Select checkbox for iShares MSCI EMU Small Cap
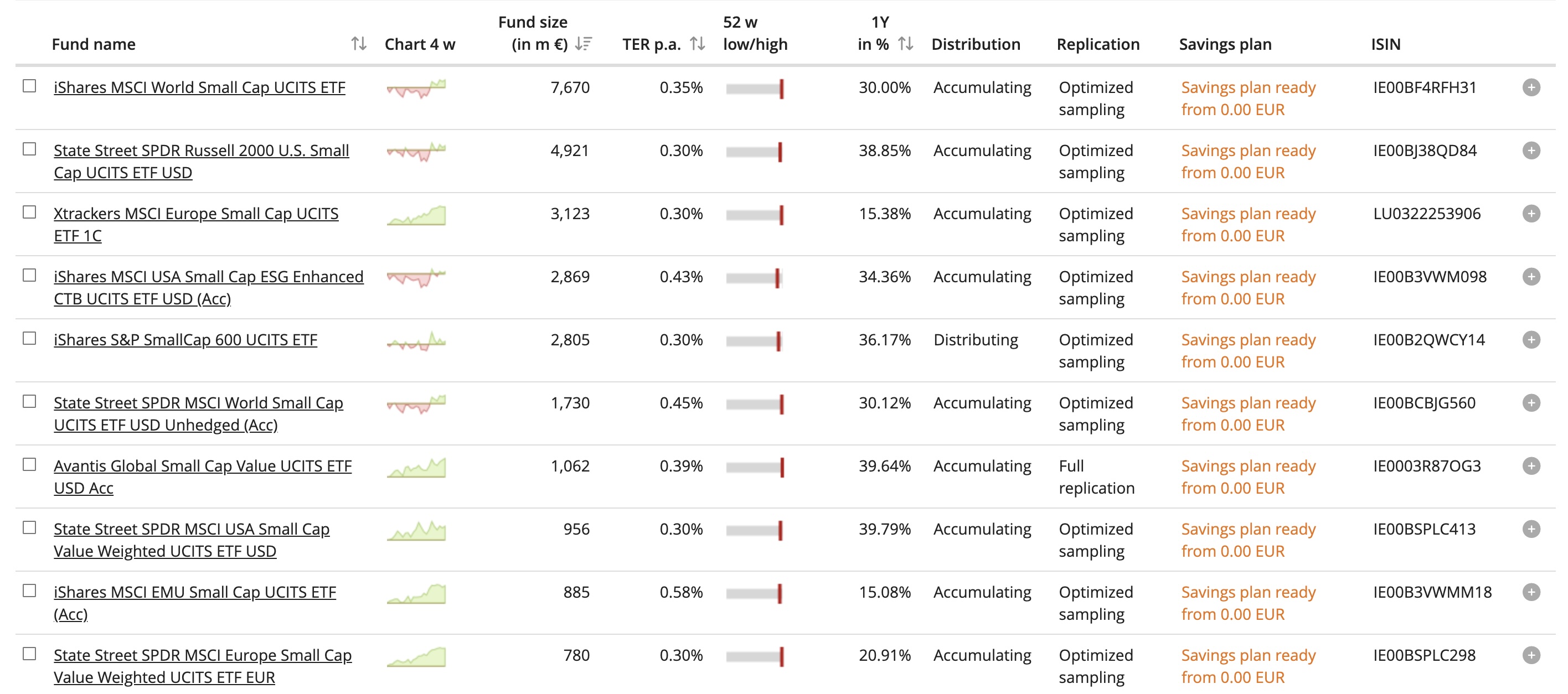The image size is (1568, 694). coord(29,591)
